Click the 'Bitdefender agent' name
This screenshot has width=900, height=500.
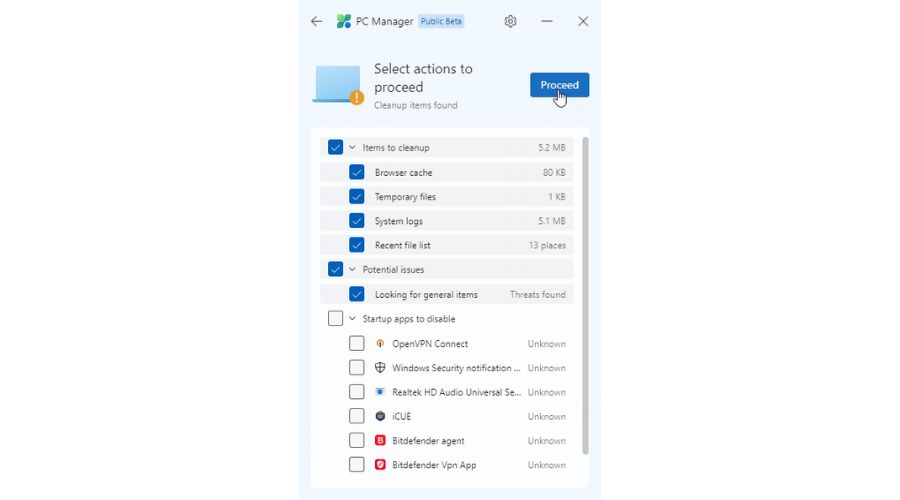pos(428,440)
